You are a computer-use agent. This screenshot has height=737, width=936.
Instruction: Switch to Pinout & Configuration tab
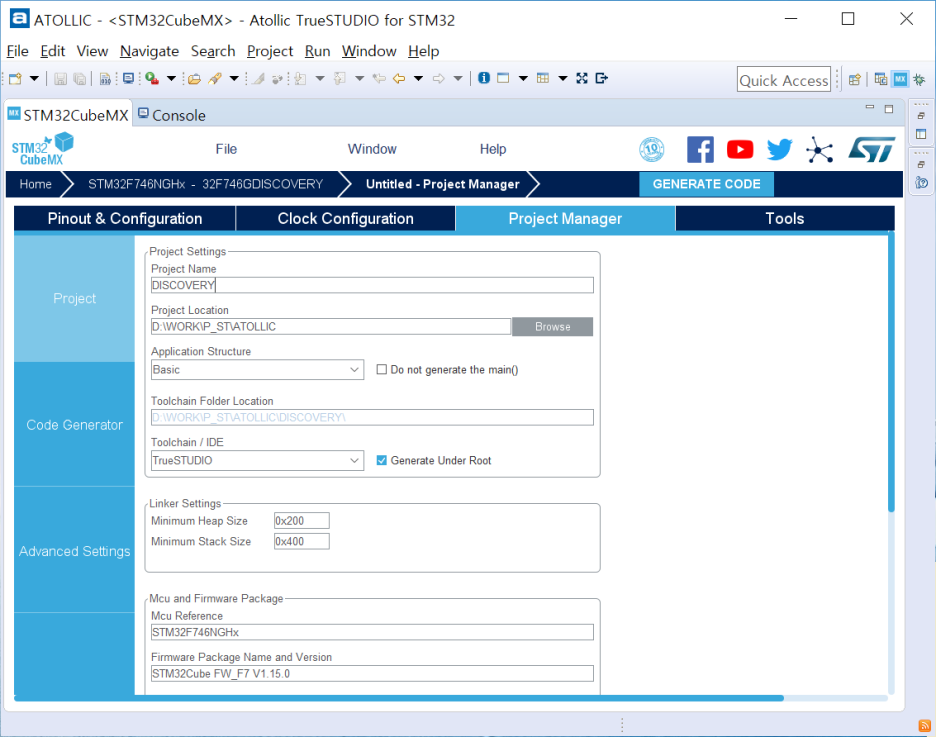(125, 218)
